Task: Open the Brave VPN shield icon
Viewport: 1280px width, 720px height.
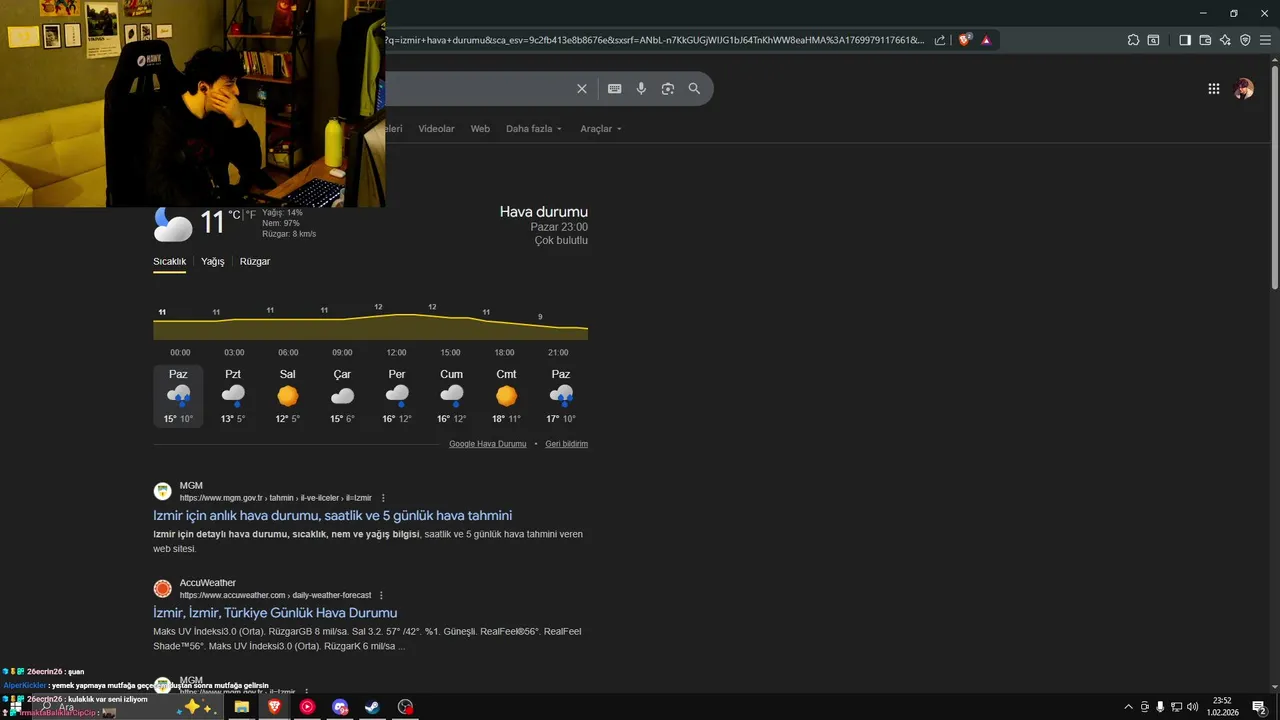Action: tap(1245, 40)
